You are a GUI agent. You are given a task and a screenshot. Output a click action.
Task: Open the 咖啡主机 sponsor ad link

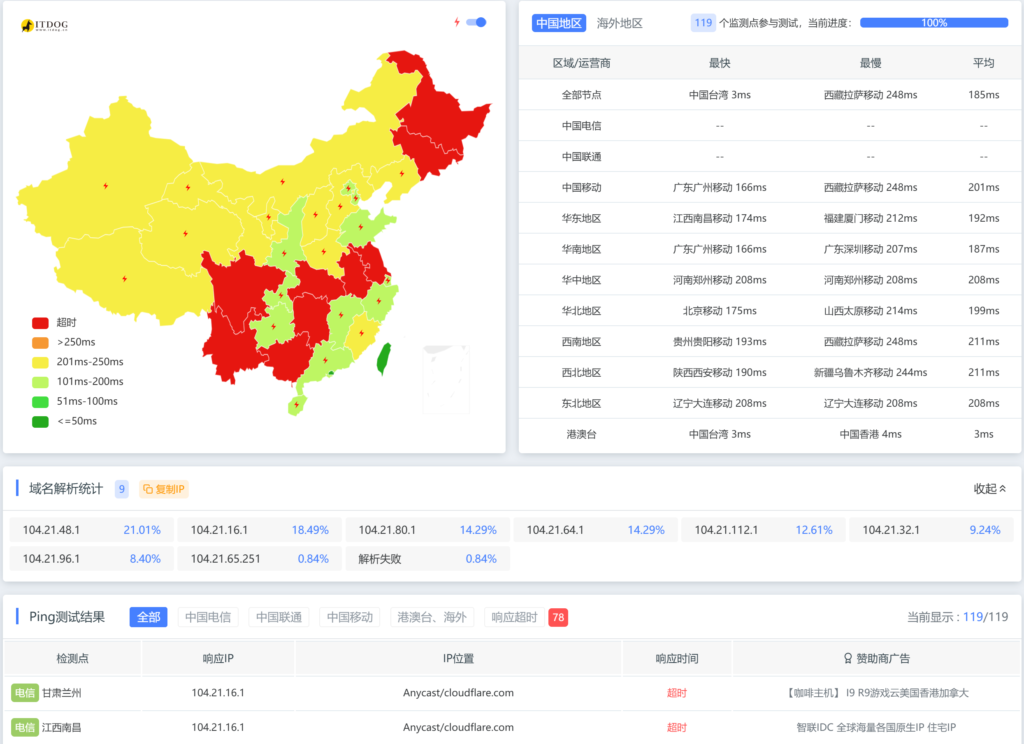point(878,693)
